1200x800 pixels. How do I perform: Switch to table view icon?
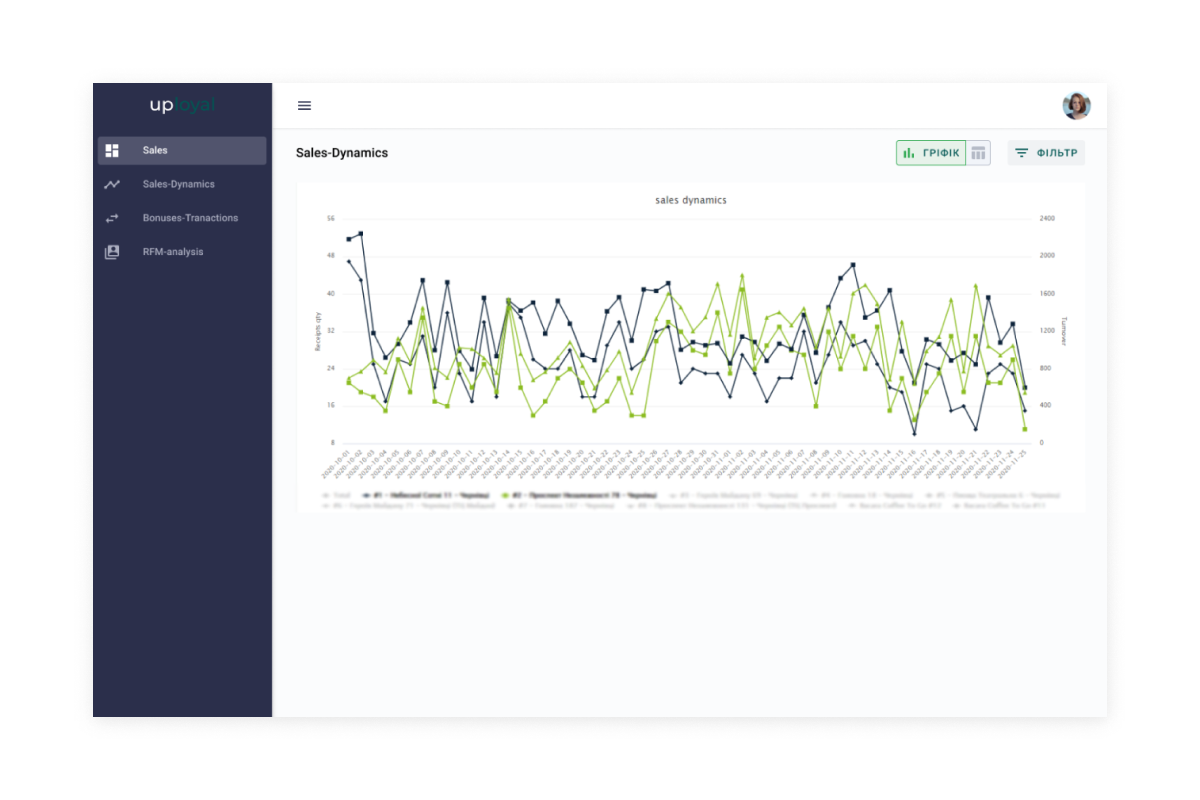pos(978,153)
